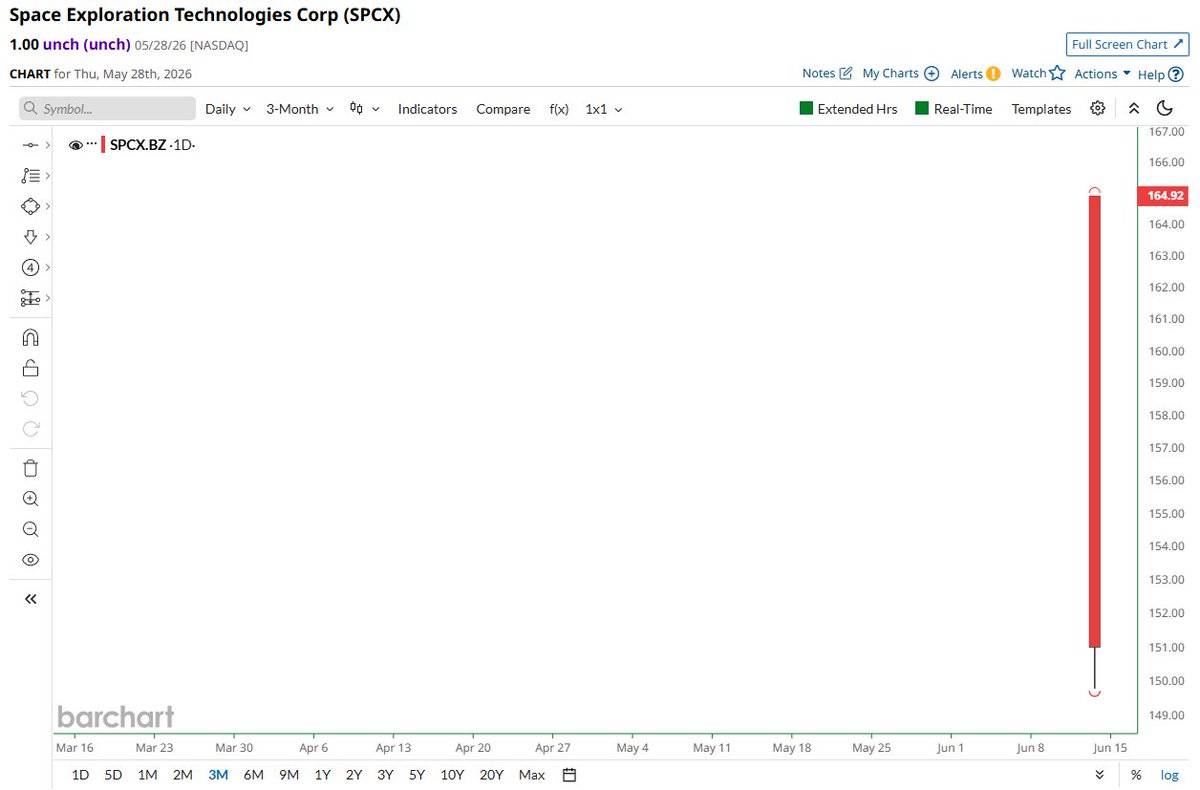Pick the arrow marker annotation tool
This screenshot has width=1200, height=790.
coord(30,237)
